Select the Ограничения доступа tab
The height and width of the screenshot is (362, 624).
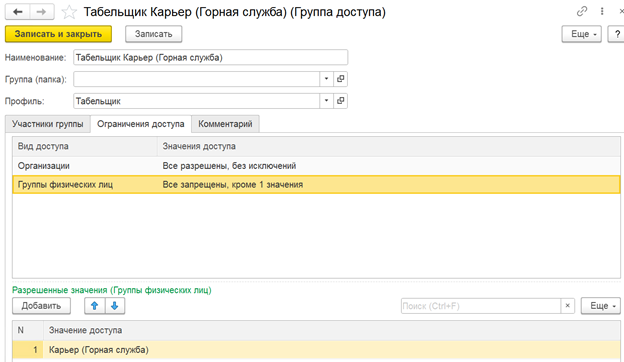pyautogui.click(x=141, y=124)
